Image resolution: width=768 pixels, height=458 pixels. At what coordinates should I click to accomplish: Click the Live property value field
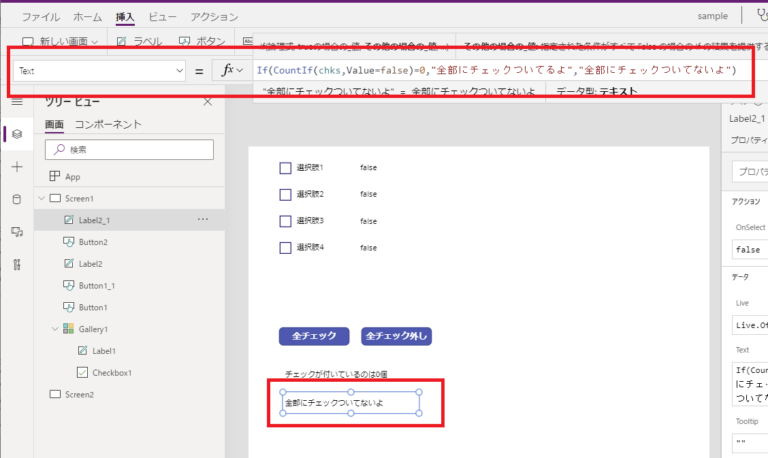point(750,325)
